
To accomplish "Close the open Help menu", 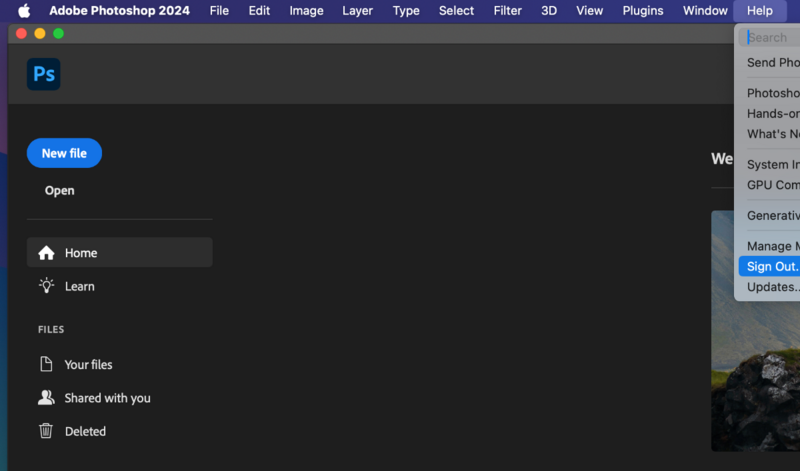I will [760, 11].
